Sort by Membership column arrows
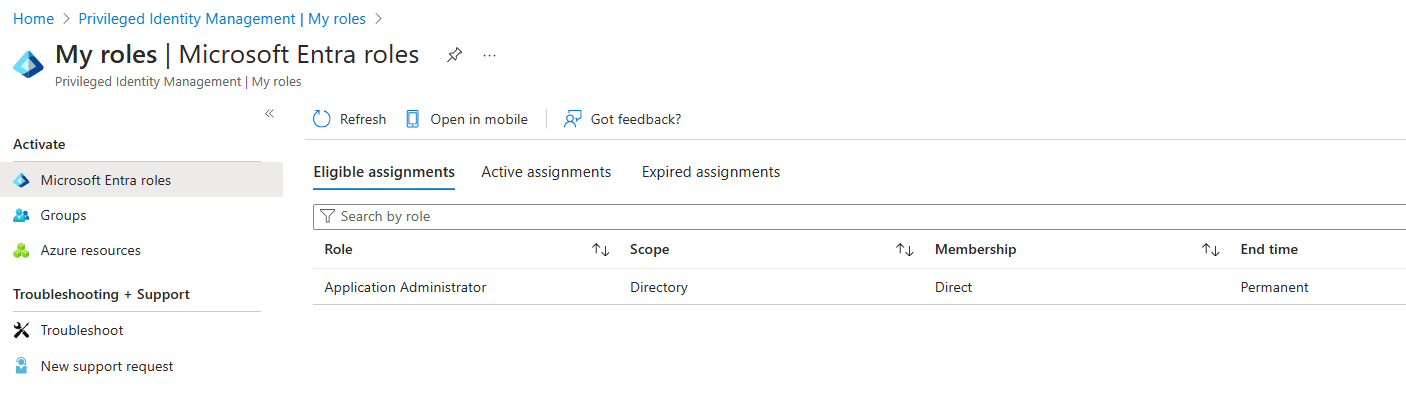 1210,250
